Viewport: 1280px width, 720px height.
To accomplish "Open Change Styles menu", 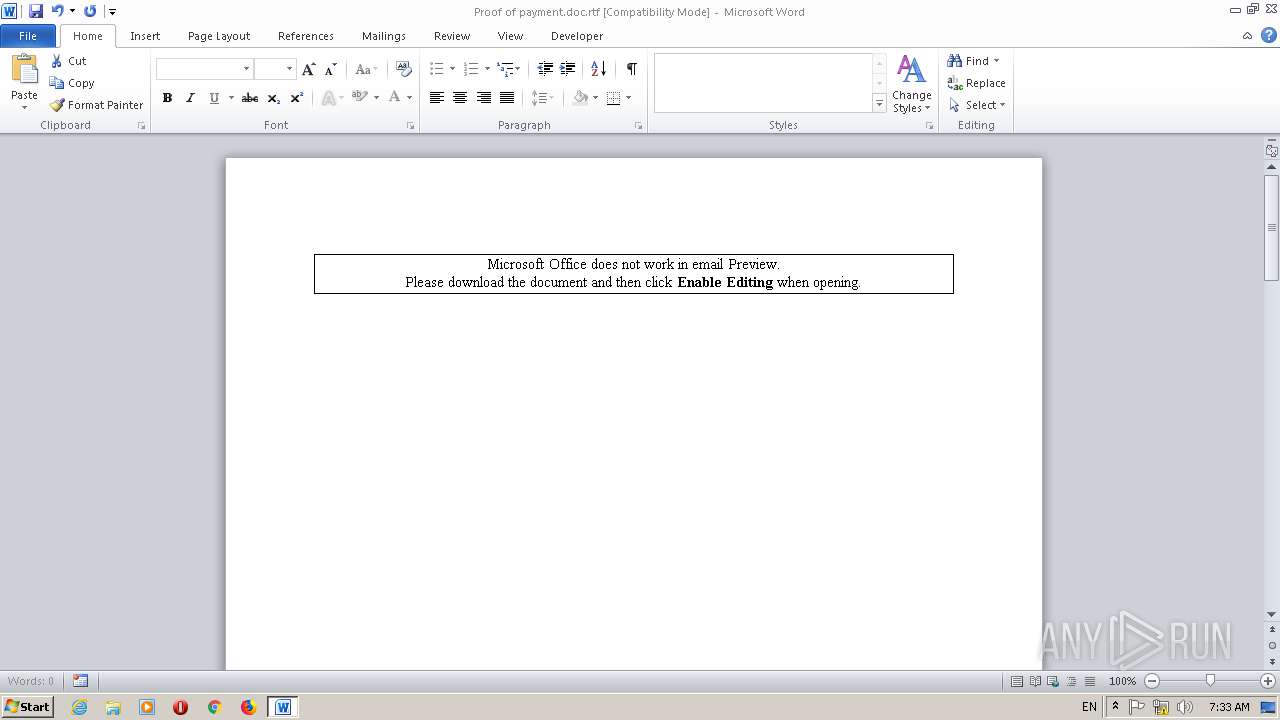I will tap(911, 84).
